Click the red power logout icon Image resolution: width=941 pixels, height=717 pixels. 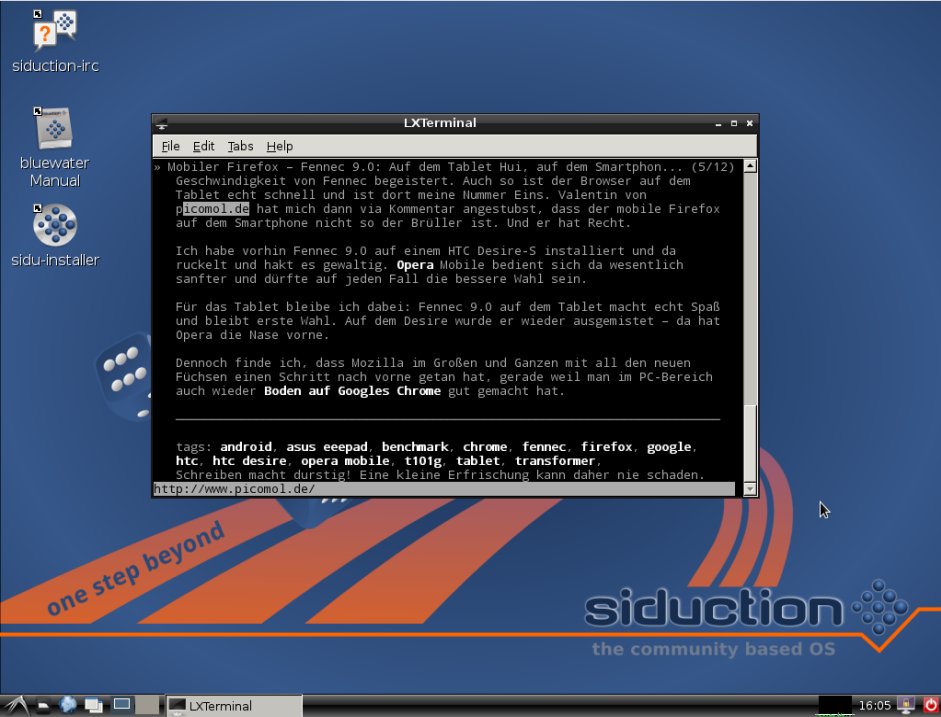click(930, 705)
